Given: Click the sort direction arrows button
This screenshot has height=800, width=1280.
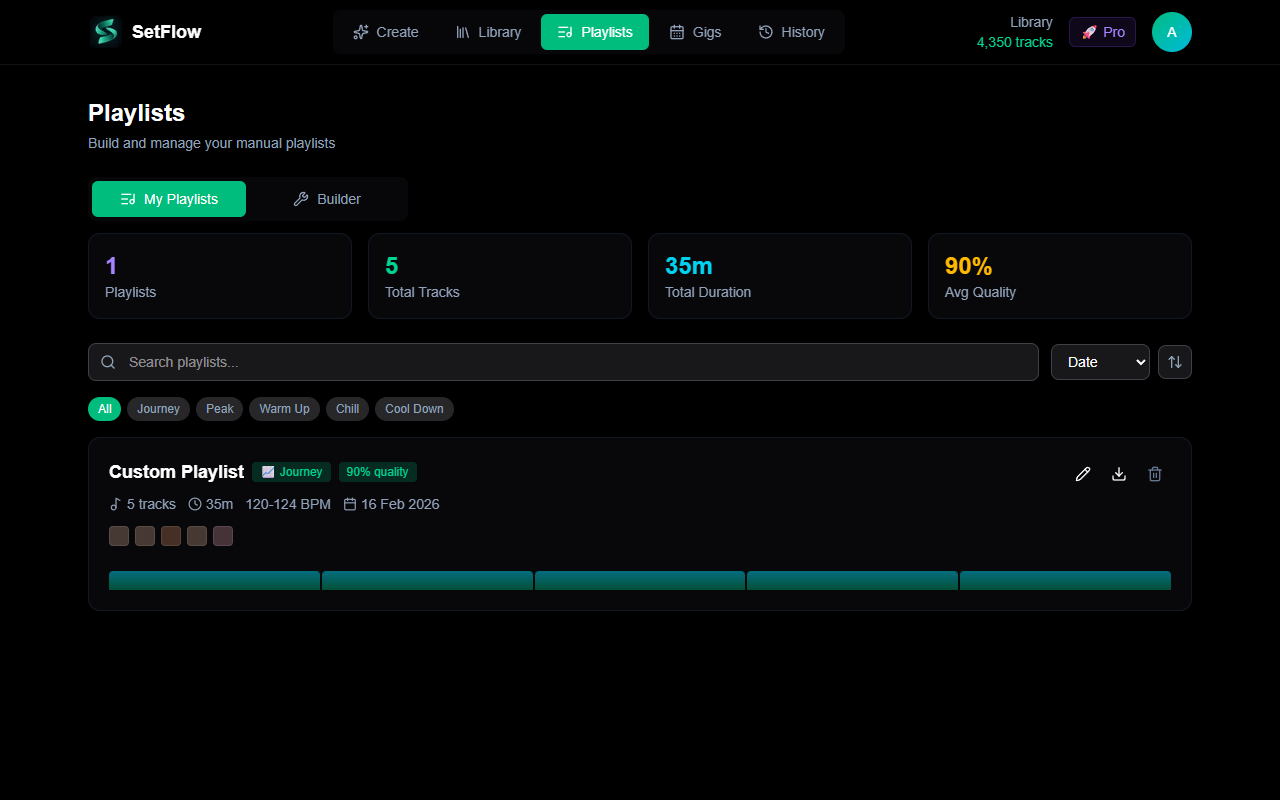Looking at the screenshot, I should [1174, 362].
